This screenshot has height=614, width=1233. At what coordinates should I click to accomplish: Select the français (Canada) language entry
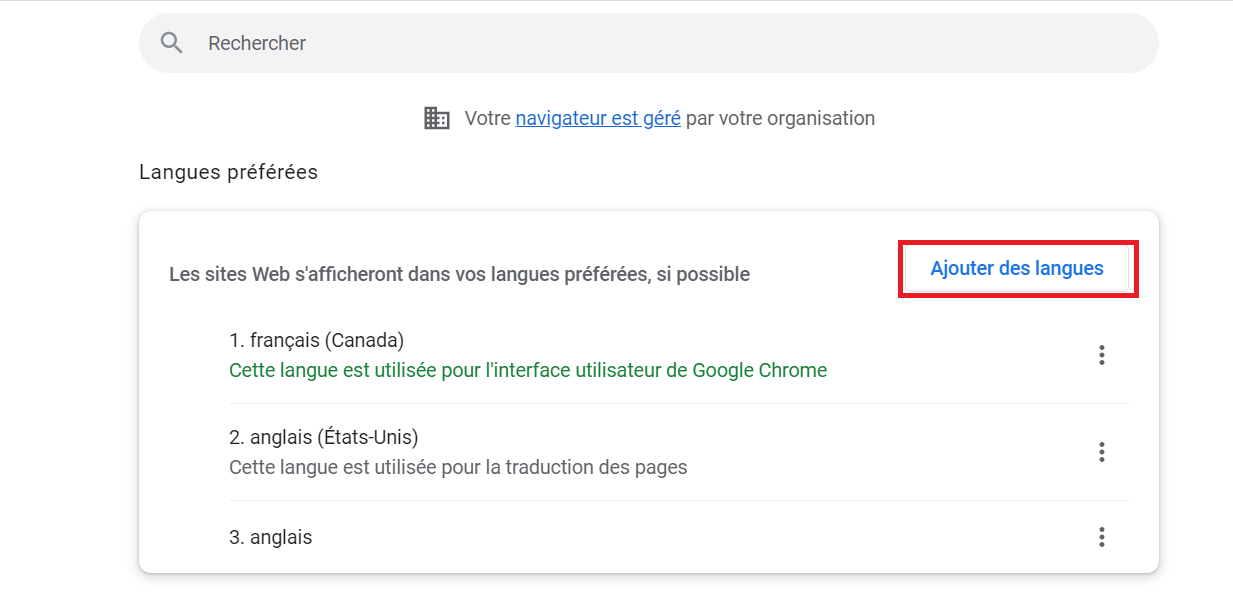317,340
